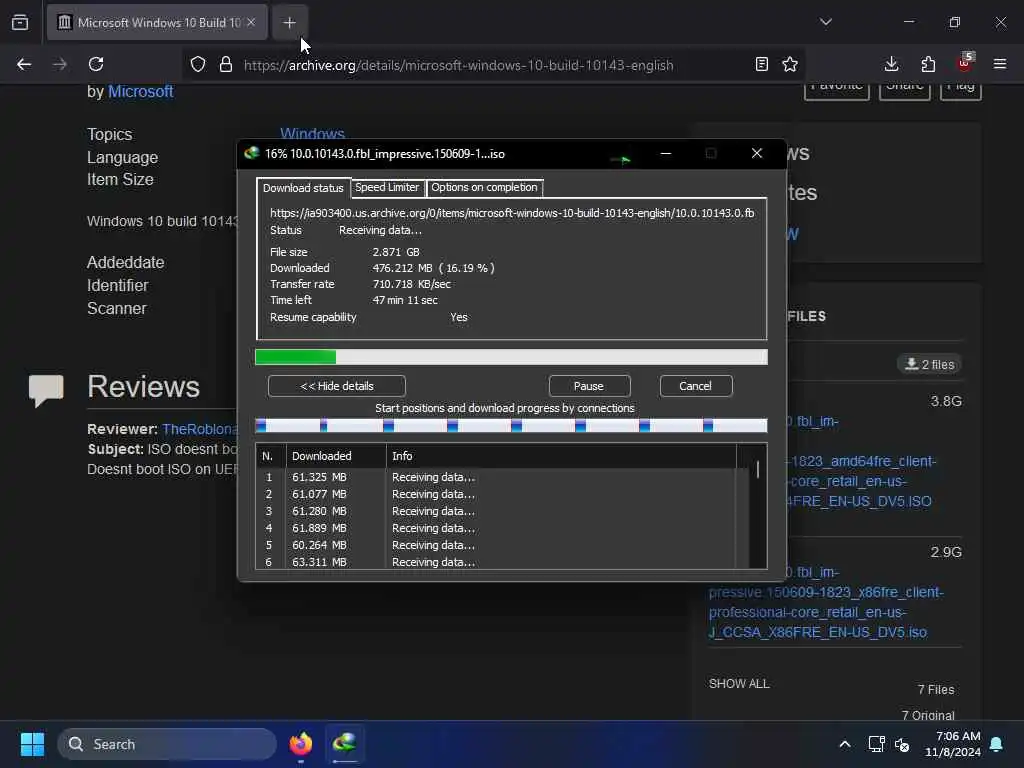The image size is (1024, 768).
Task: Click SHOW ALL files link
Action: (739, 684)
